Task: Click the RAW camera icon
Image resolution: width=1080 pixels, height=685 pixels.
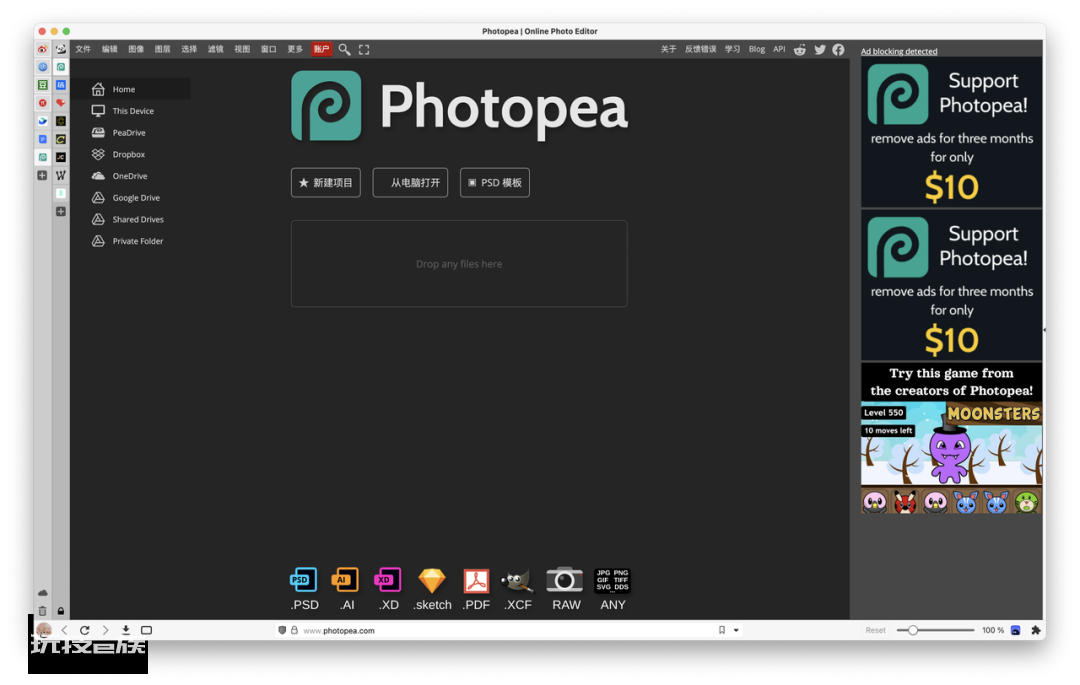Action: click(x=565, y=580)
